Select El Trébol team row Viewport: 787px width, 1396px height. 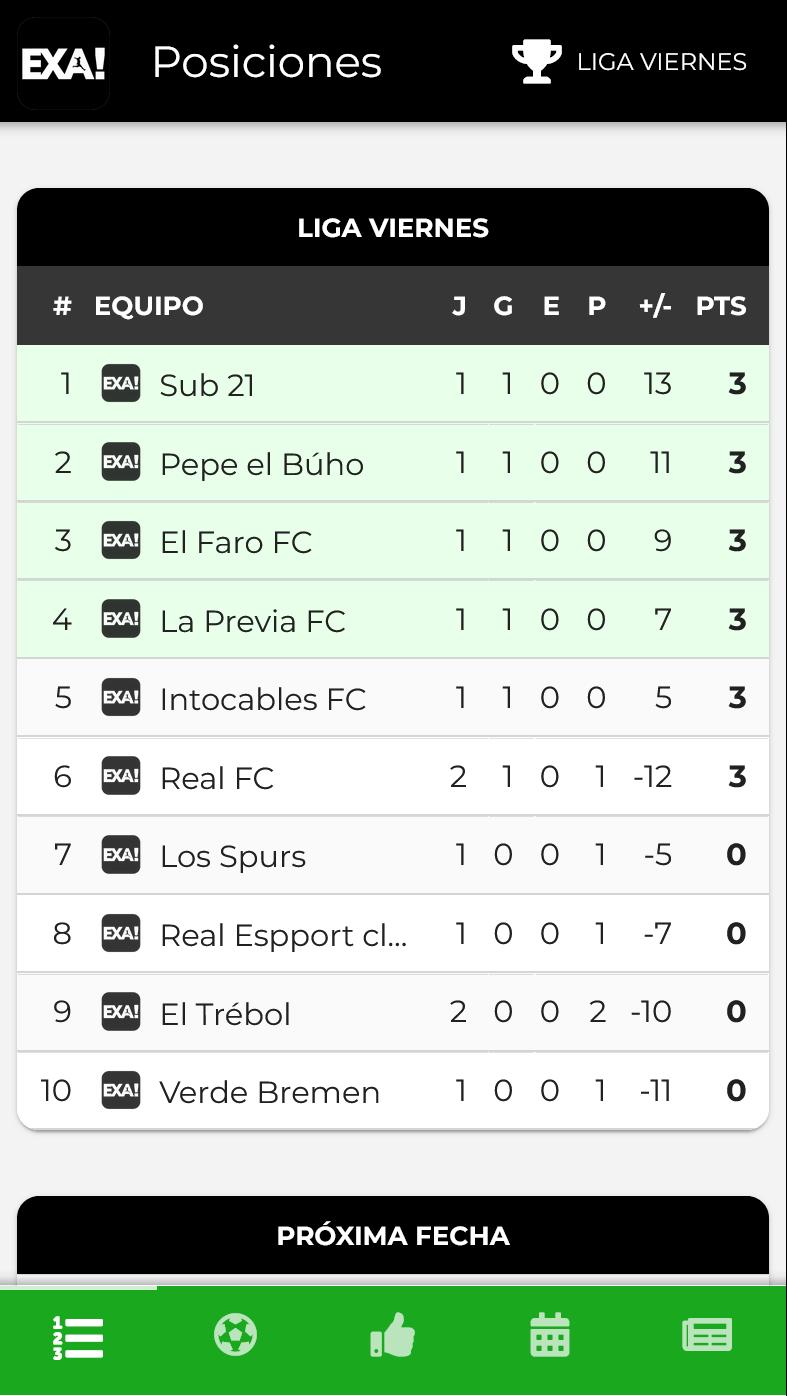click(x=393, y=1012)
